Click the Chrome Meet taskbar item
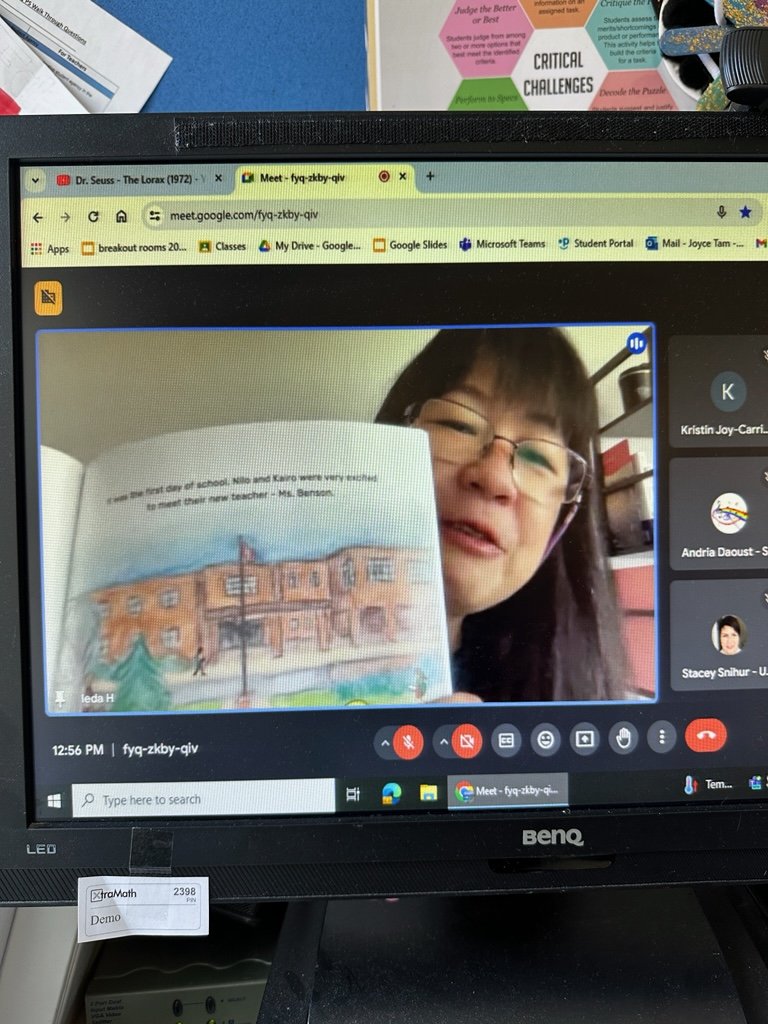This screenshot has height=1024, width=768. tap(507, 791)
